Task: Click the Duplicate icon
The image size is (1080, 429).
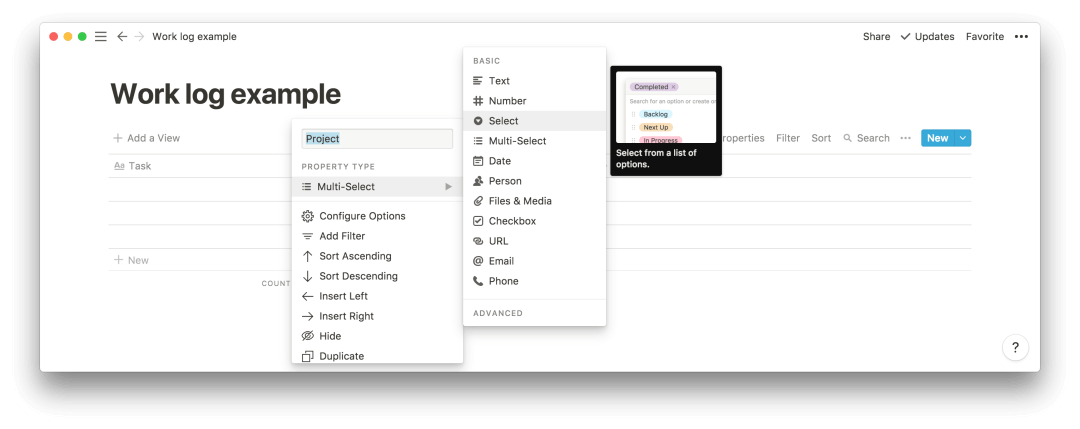Action: (308, 356)
